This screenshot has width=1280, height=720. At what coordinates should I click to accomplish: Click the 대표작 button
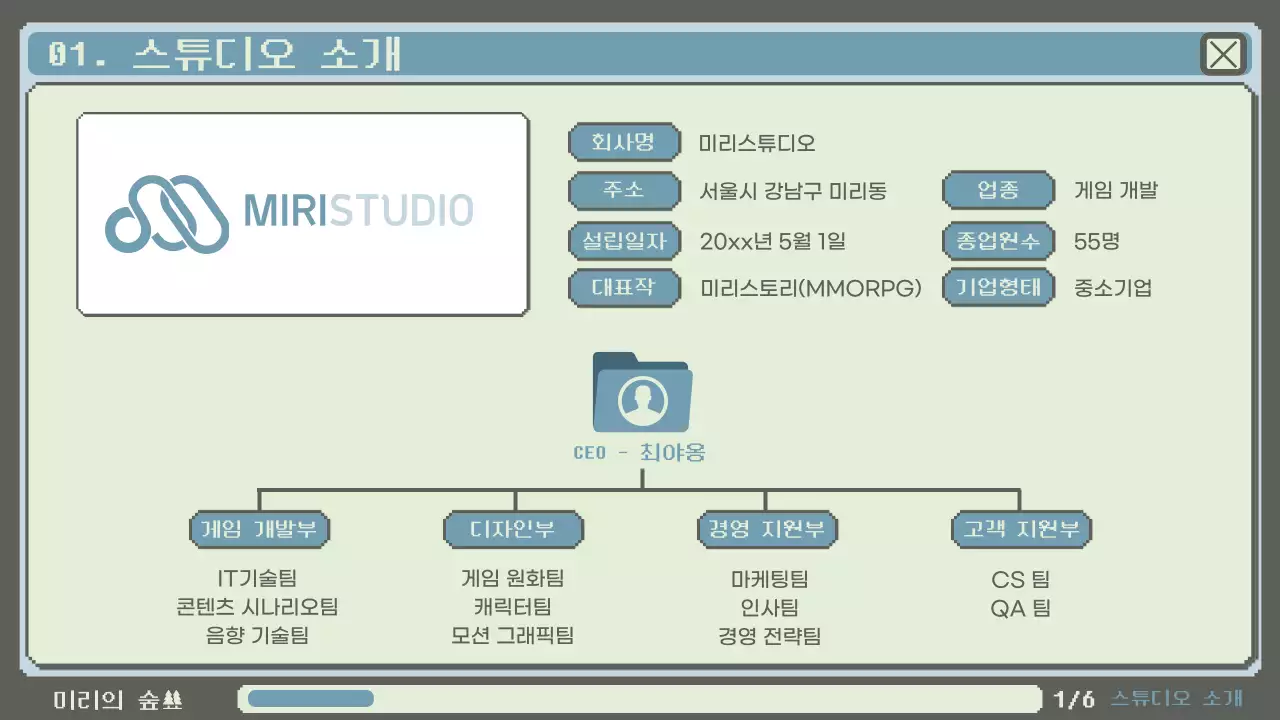tap(624, 288)
